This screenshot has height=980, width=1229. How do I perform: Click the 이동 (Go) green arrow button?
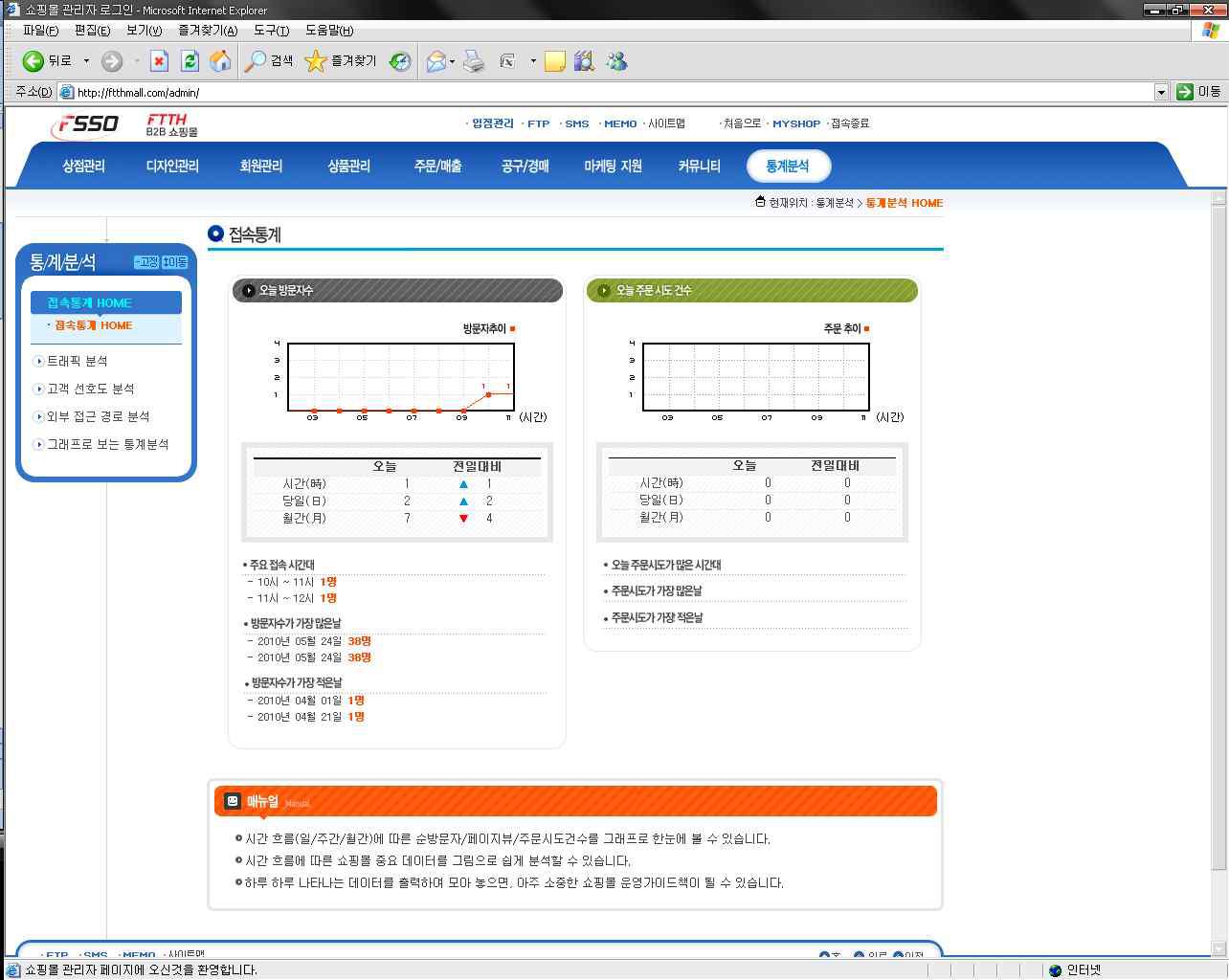(1198, 92)
